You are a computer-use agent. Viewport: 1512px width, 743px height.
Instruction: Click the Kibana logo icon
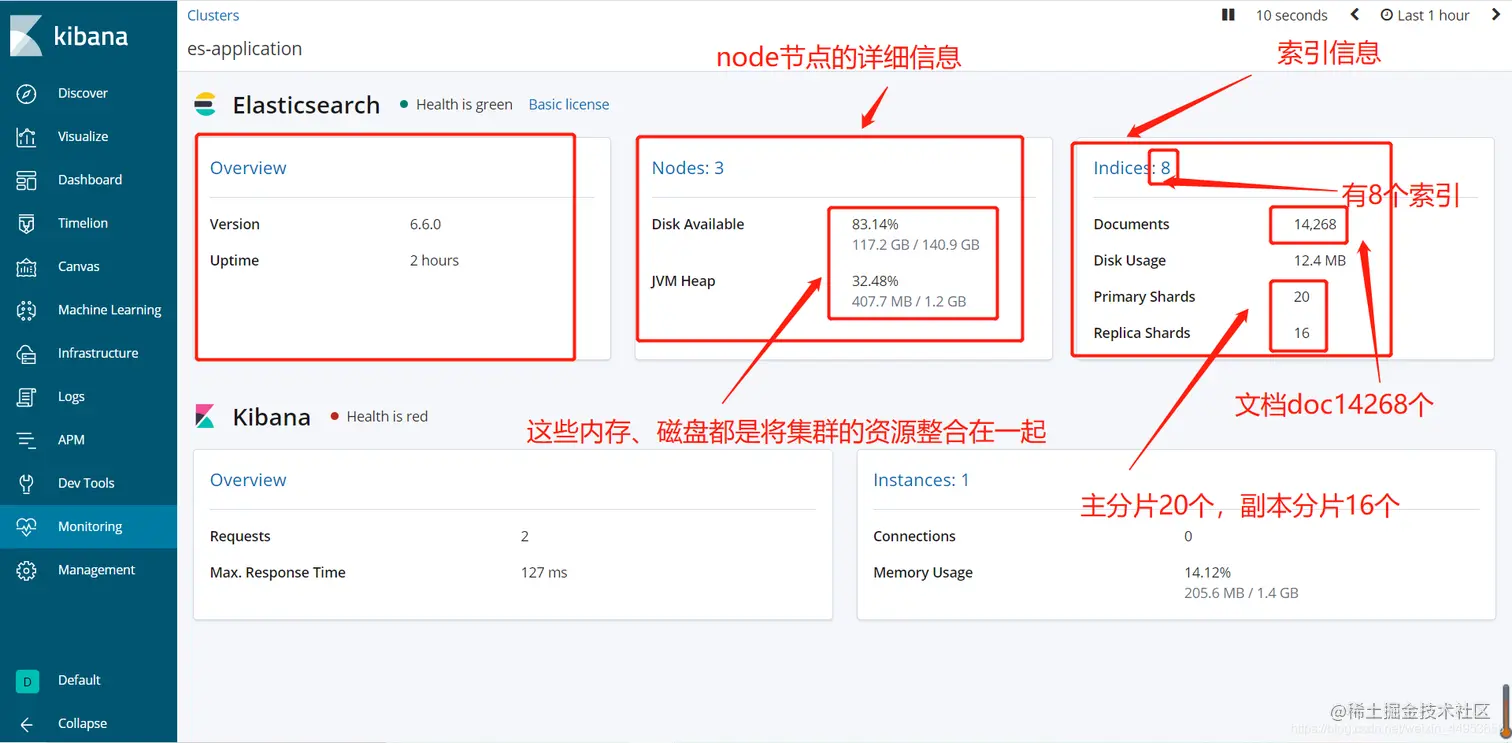coord(26,35)
